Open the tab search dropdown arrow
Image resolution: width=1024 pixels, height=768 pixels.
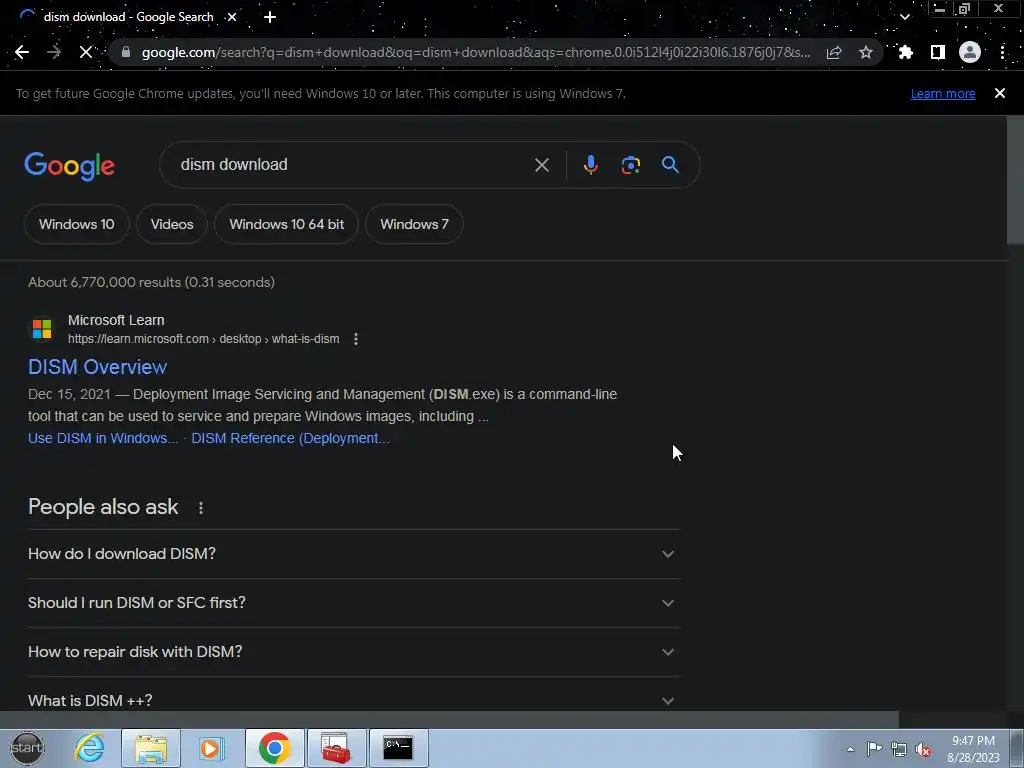(905, 17)
